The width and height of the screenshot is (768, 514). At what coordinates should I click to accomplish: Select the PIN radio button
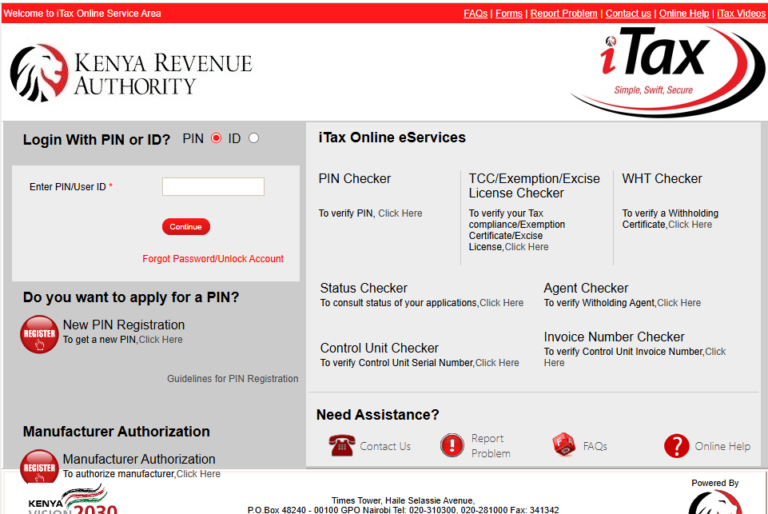click(216, 138)
